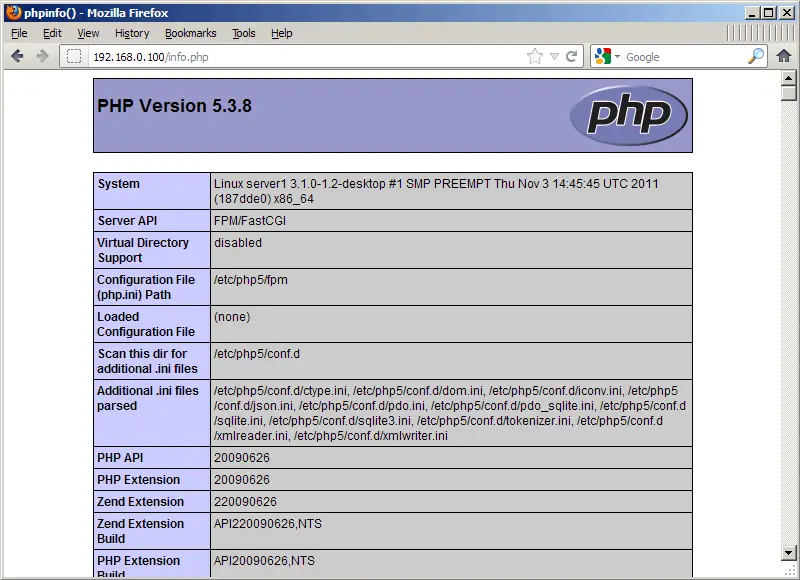This screenshot has width=800, height=580.
Task: Bookmark this page with the star icon
Action: coord(535,56)
